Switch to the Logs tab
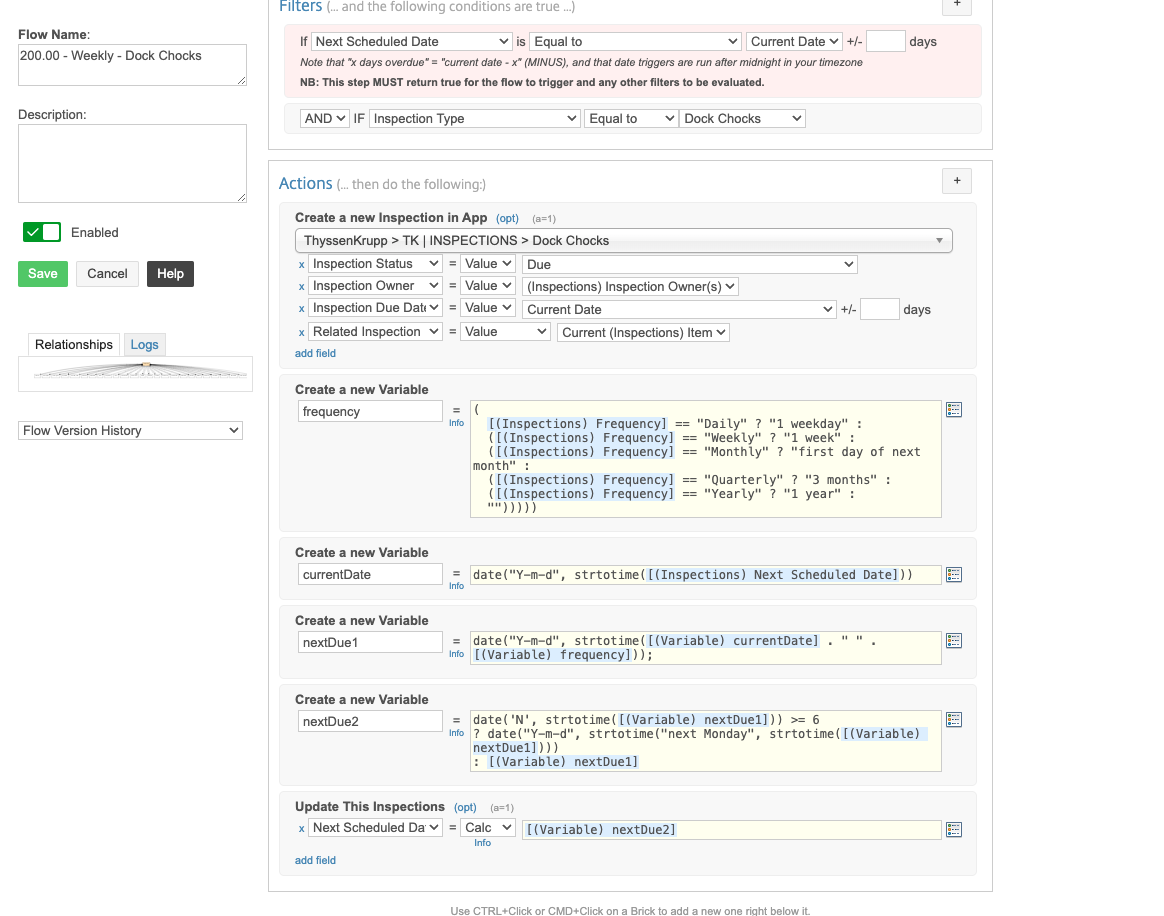Viewport: 1164px width, 916px height. click(144, 345)
